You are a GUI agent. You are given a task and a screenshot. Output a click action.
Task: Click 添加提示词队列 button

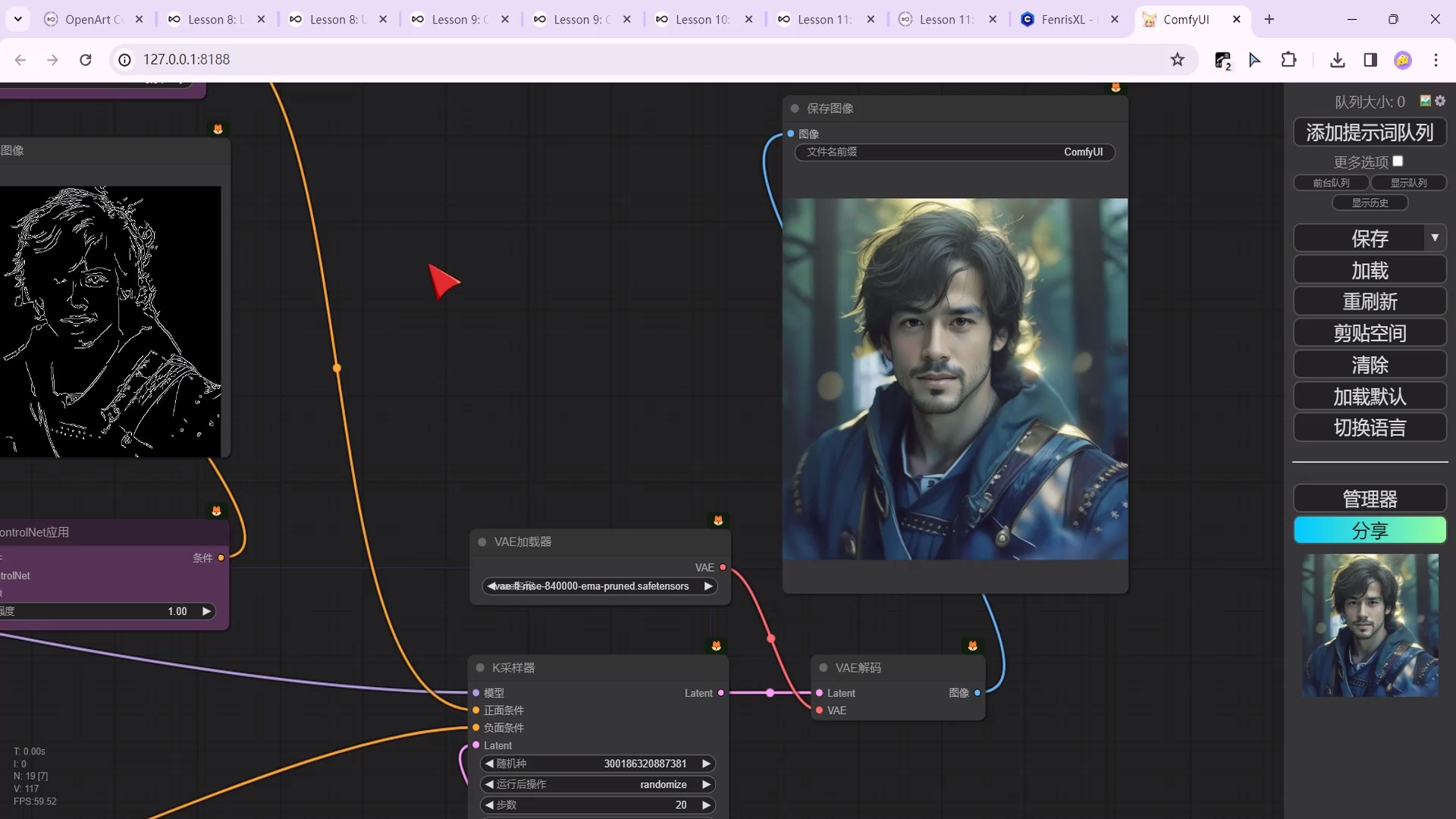pyautogui.click(x=1370, y=133)
